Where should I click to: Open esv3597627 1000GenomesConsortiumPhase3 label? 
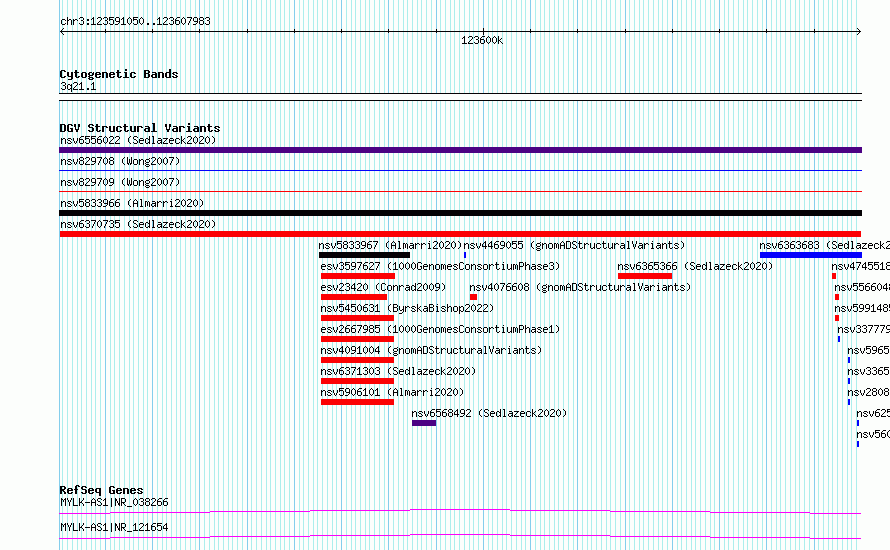coord(440,266)
